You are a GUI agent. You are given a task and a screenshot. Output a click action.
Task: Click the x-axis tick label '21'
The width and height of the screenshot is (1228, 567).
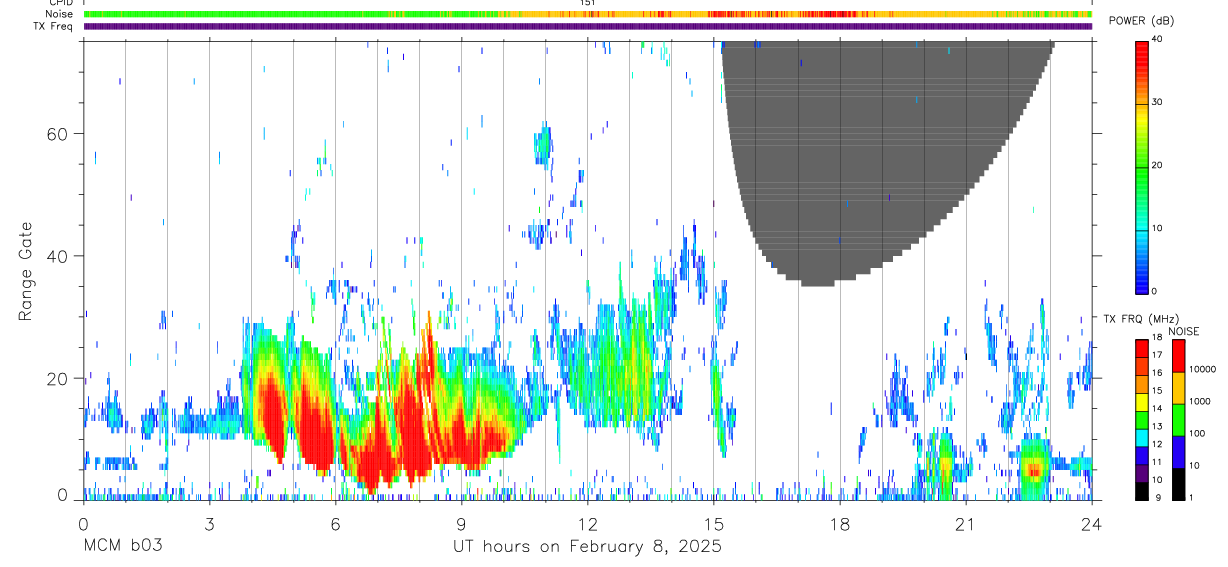pos(966,524)
